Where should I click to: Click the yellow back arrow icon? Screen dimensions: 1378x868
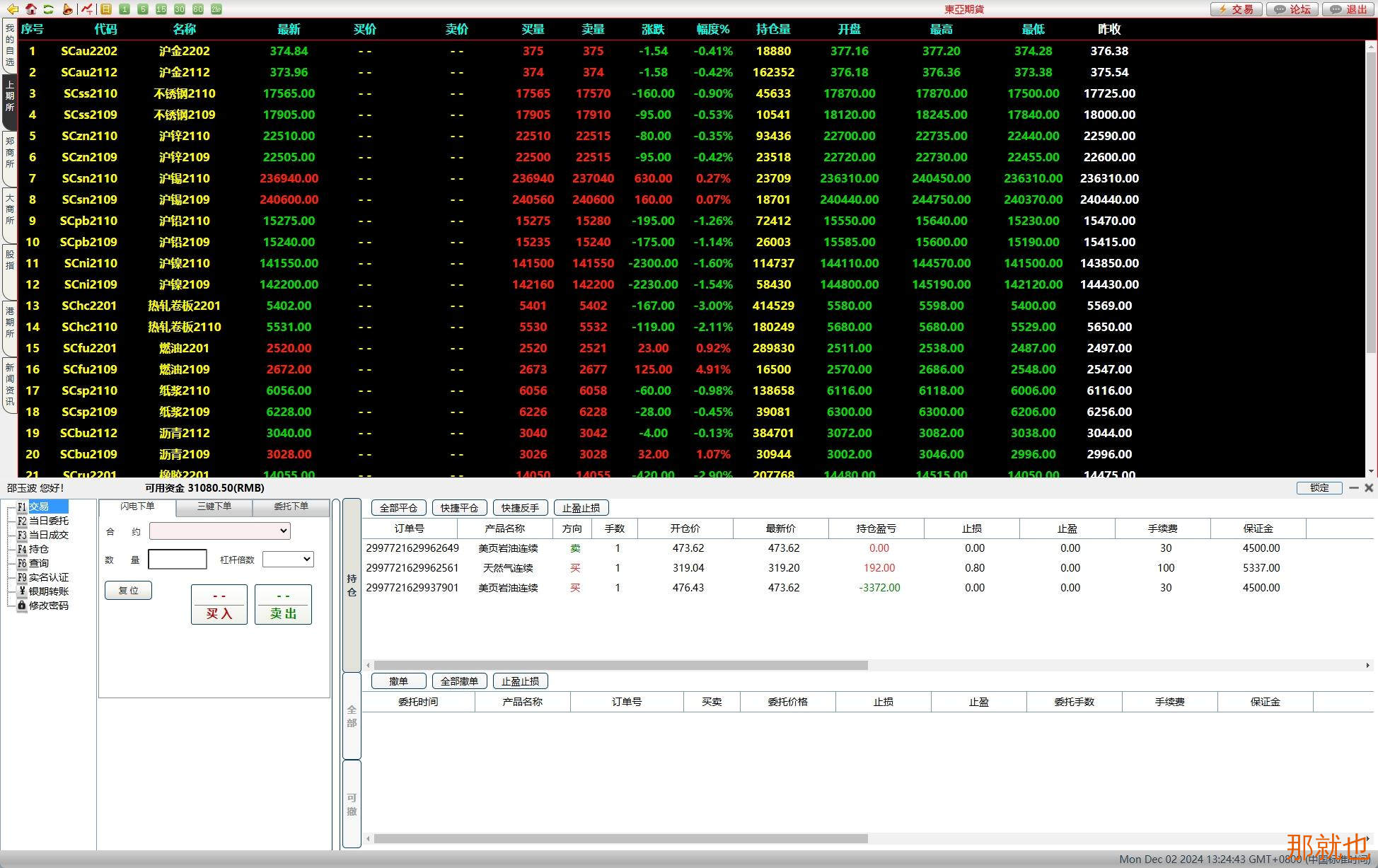(x=12, y=9)
